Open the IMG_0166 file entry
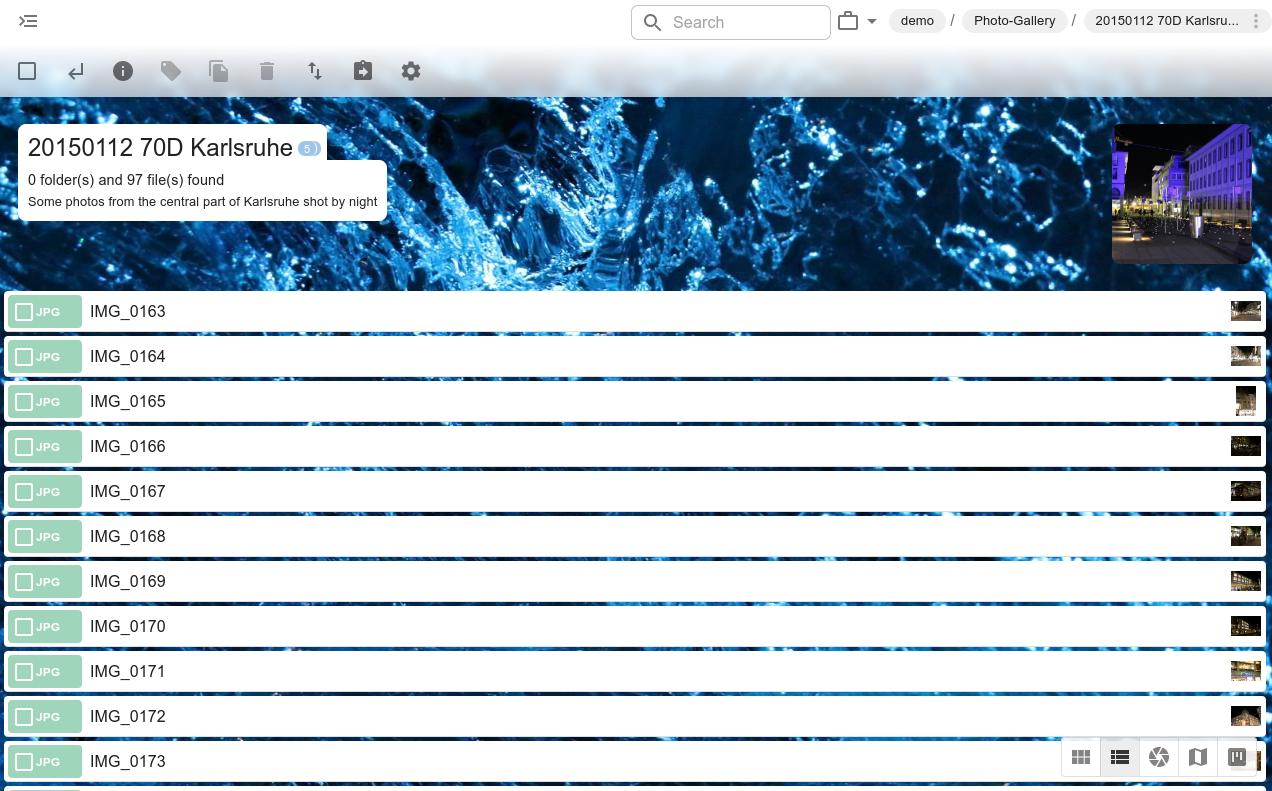Image resolution: width=1272 pixels, height=791 pixels. (128, 446)
